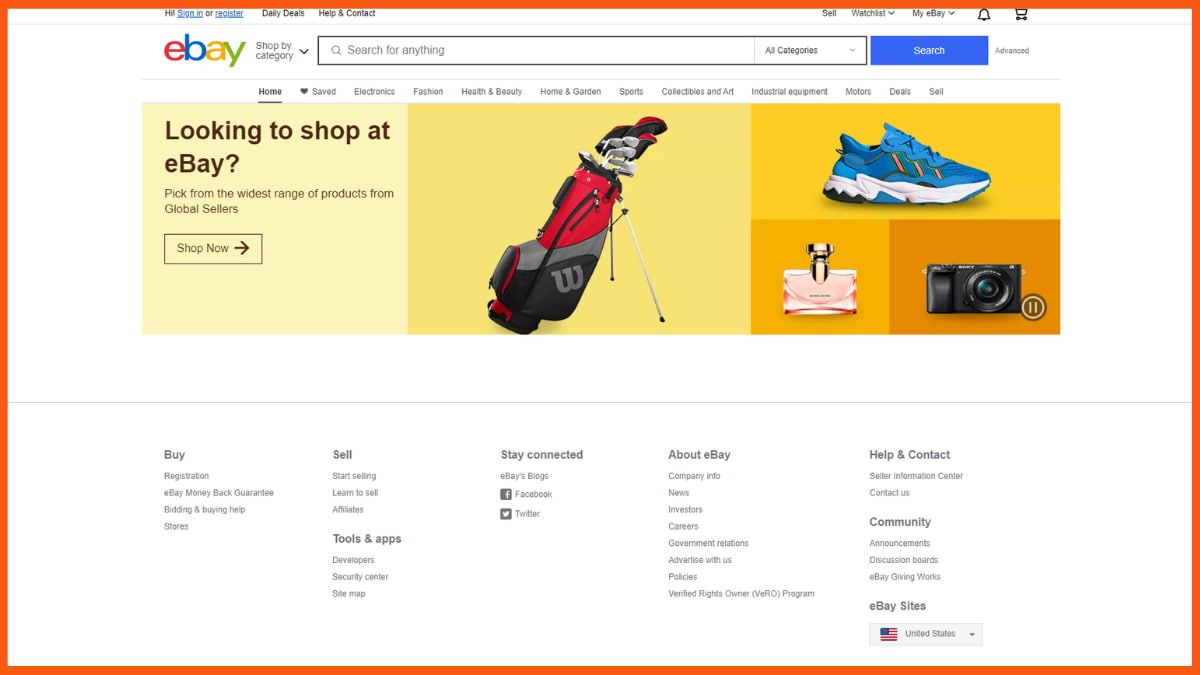Image resolution: width=1200 pixels, height=675 pixels.
Task: Click the blue Search button
Action: point(929,50)
